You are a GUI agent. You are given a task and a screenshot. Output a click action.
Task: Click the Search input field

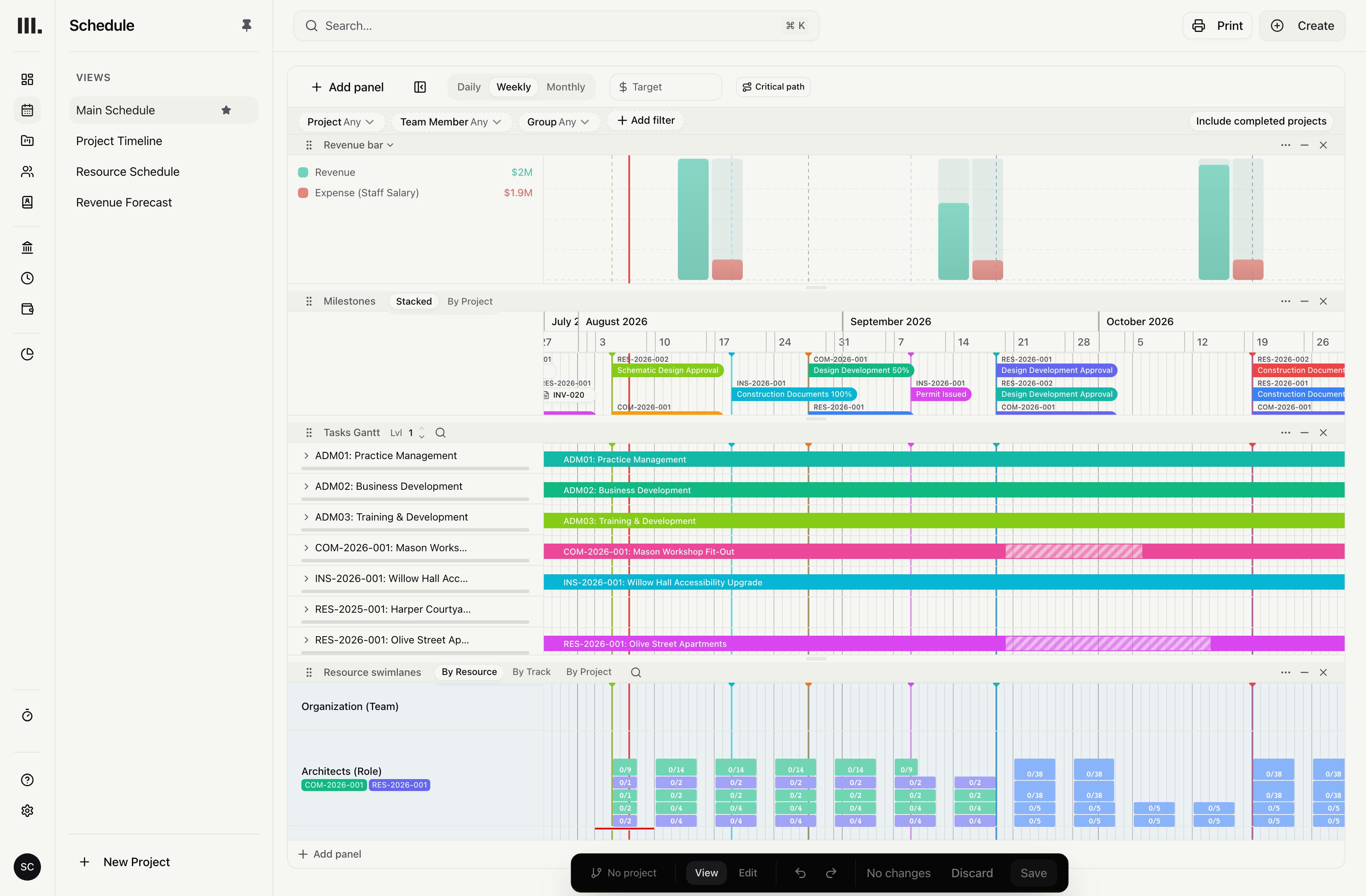(x=556, y=26)
